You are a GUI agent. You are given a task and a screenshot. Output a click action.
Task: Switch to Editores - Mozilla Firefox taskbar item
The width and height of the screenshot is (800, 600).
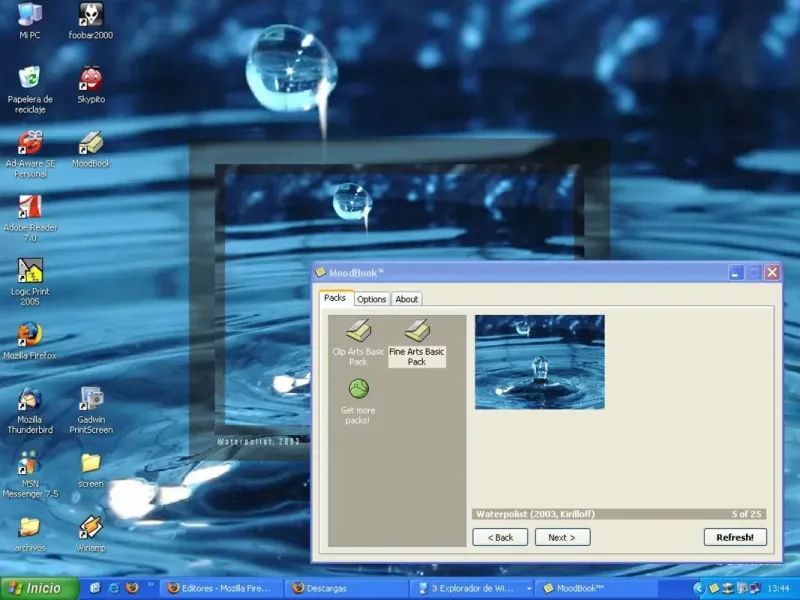click(x=222, y=588)
